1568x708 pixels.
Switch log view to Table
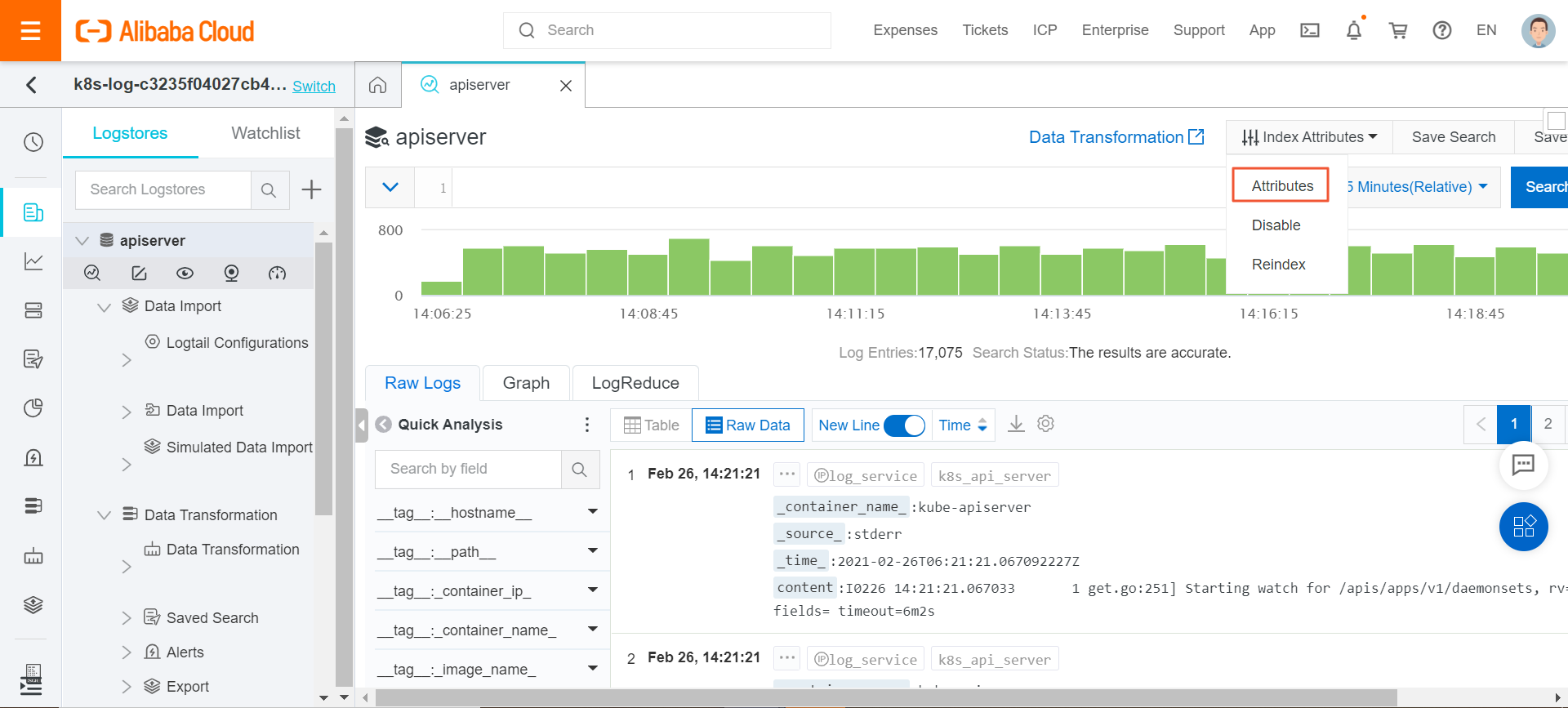[651, 425]
